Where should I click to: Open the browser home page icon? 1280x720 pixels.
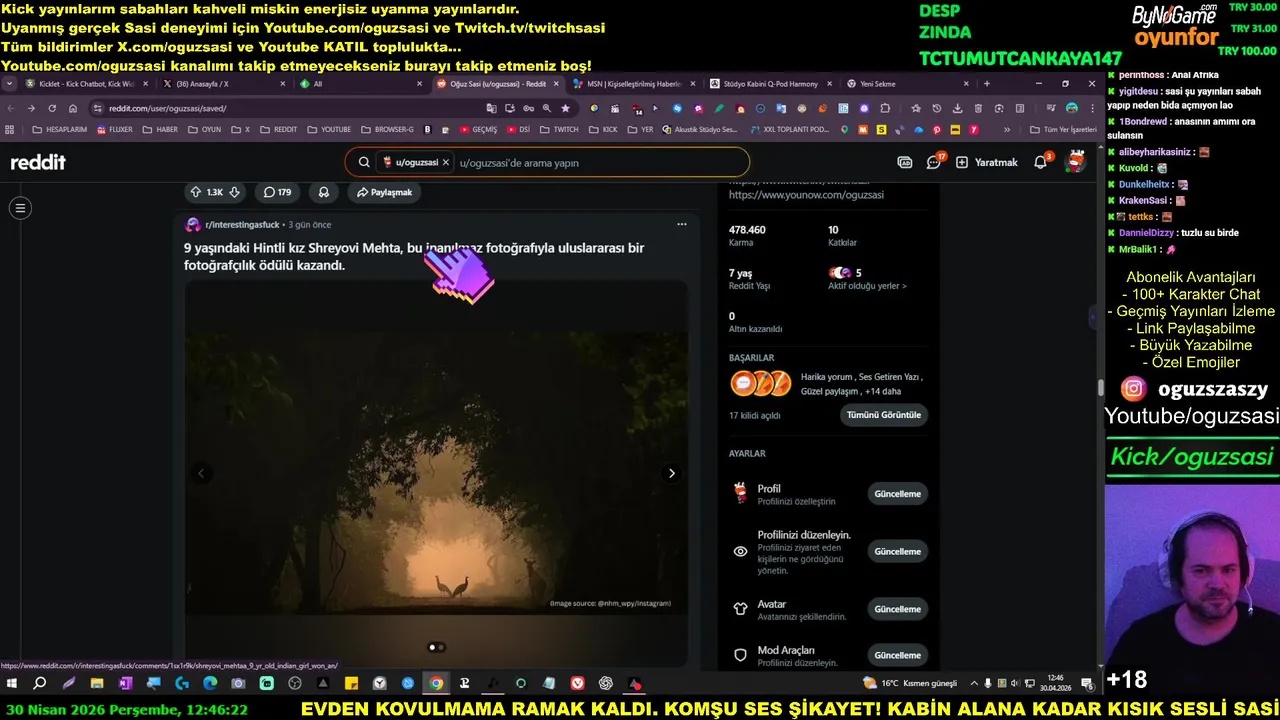(x=72, y=108)
